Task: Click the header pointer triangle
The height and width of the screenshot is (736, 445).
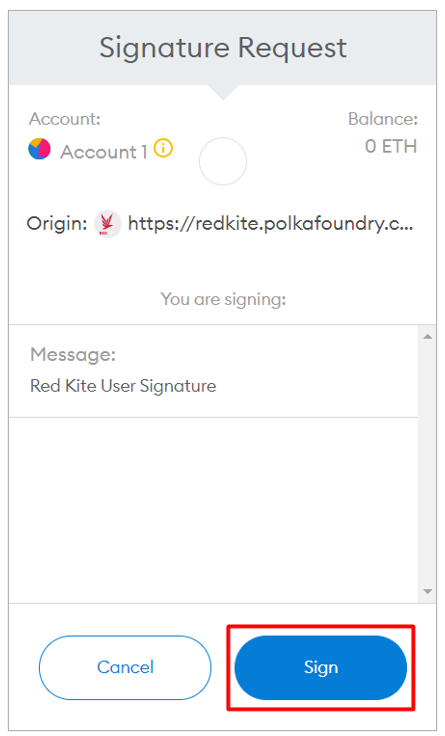Action: pyautogui.click(x=223, y=92)
